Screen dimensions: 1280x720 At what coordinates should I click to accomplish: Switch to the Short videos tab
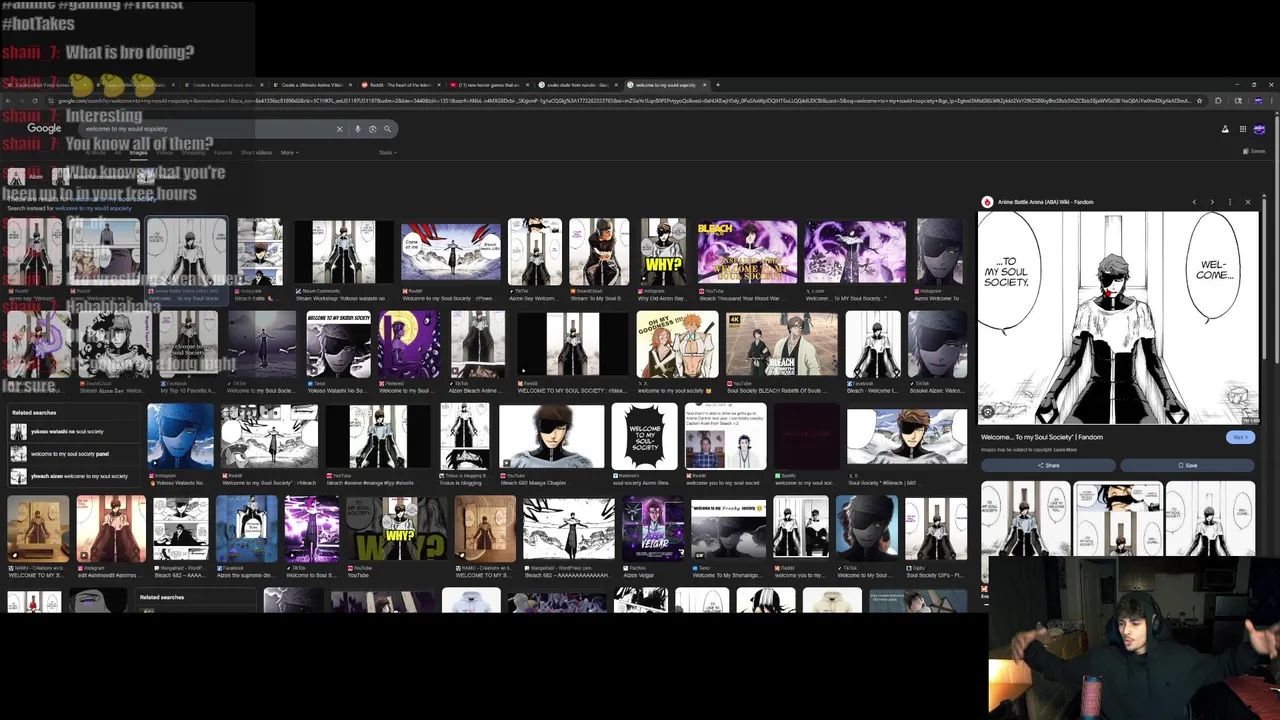pyautogui.click(x=256, y=152)
